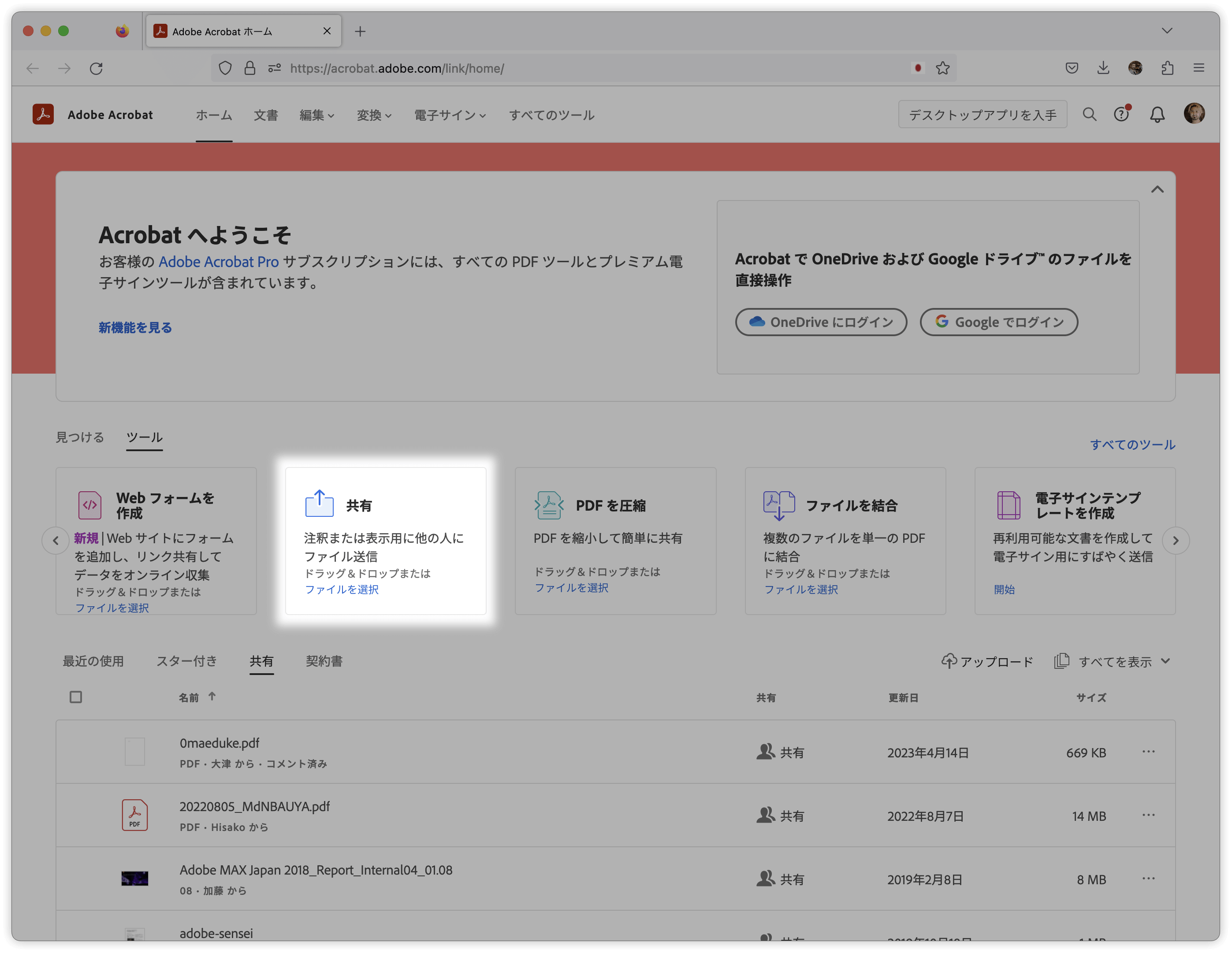Open the 20220805_MdNBAUYA.pdf thumbnail
Image resolution: width=1232 pixels, height=953 pixels.
pos(135,815)
